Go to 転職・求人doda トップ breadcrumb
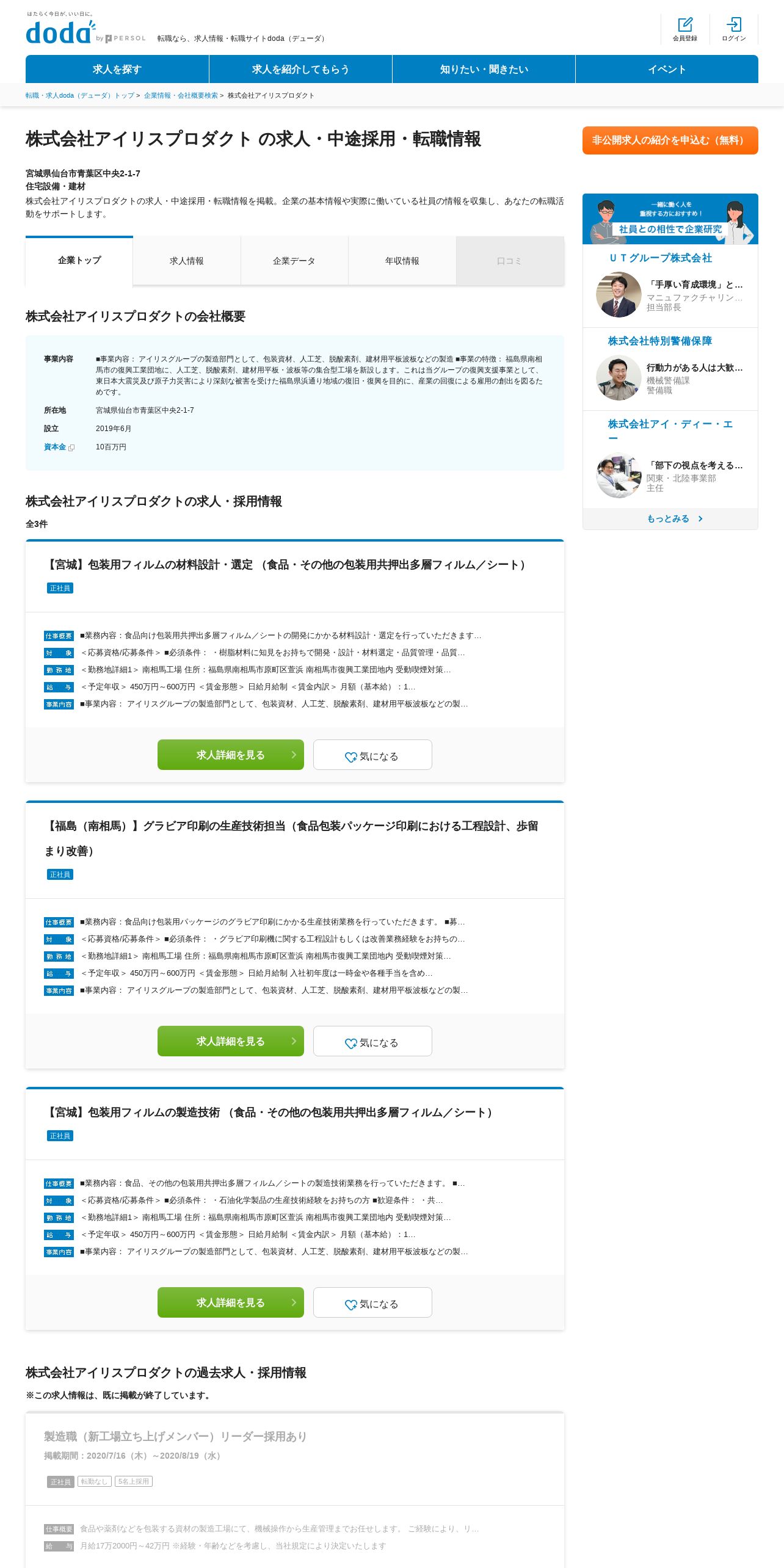 pyautogui.click(x=80, y=95)
